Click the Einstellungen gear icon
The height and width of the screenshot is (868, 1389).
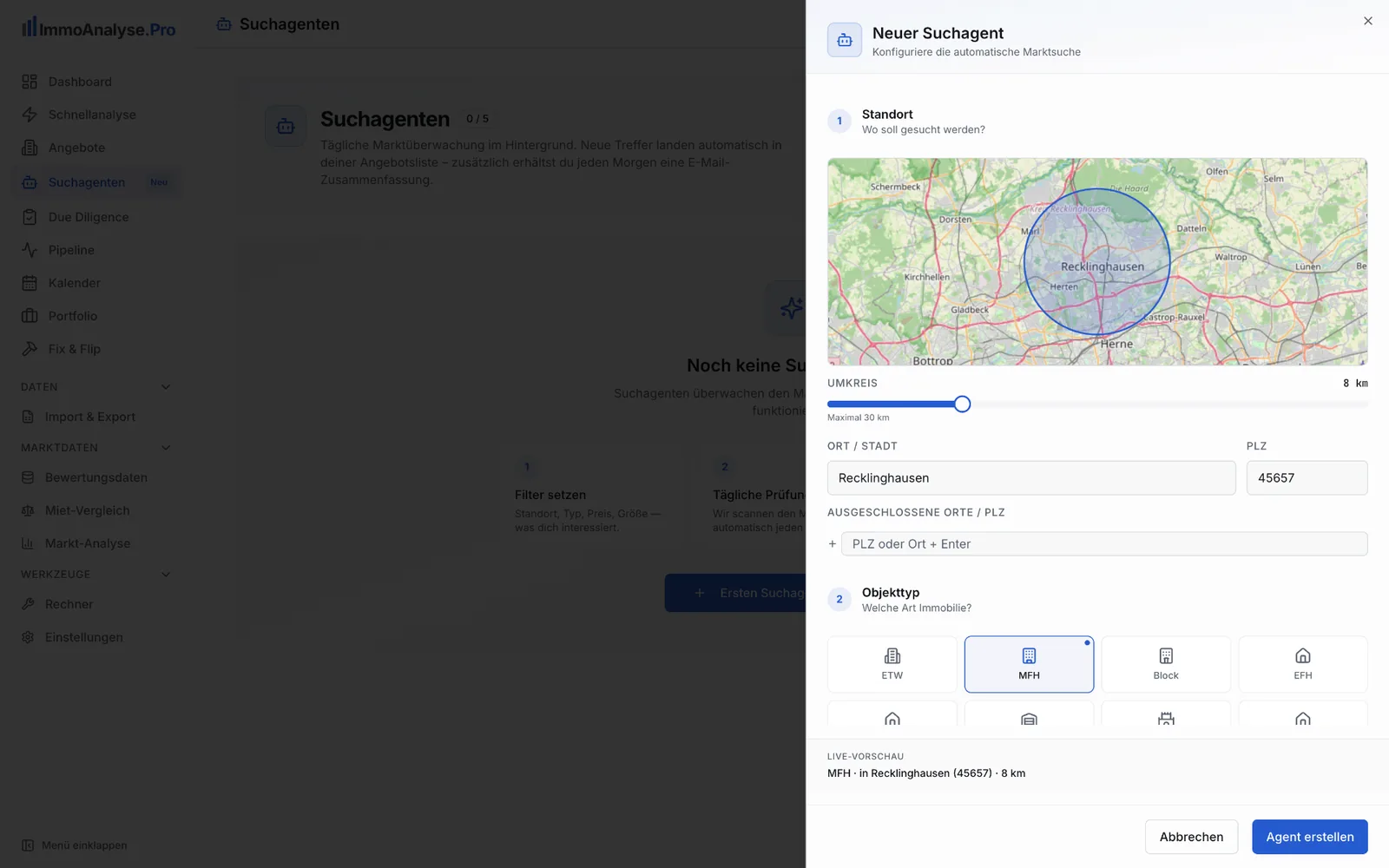point(28,637)
